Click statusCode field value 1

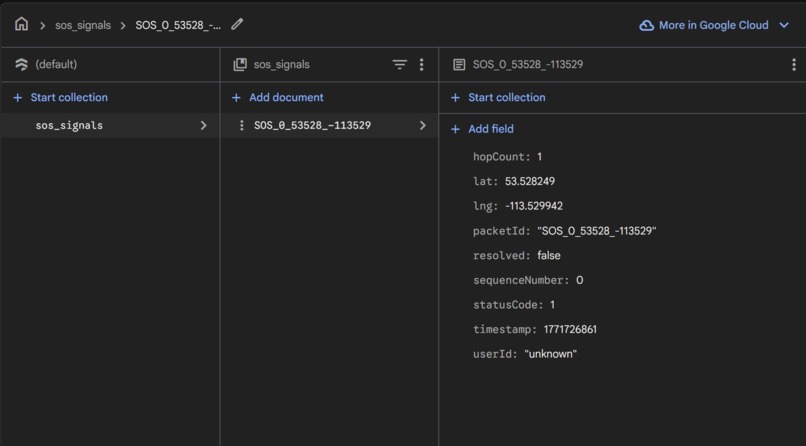pos(552,305)
